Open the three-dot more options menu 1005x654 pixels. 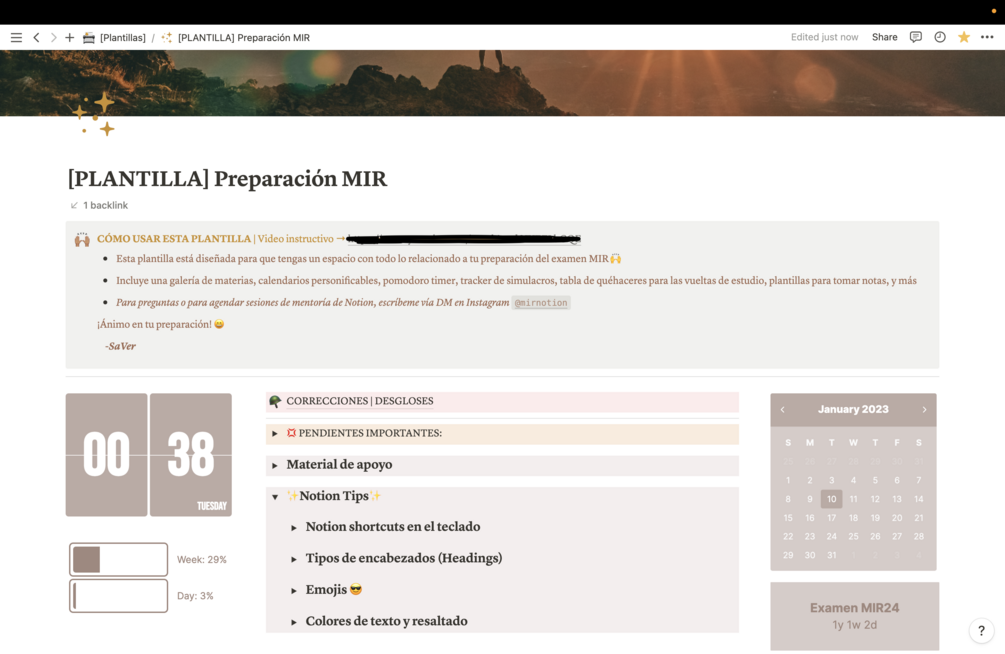coord(987,37)
